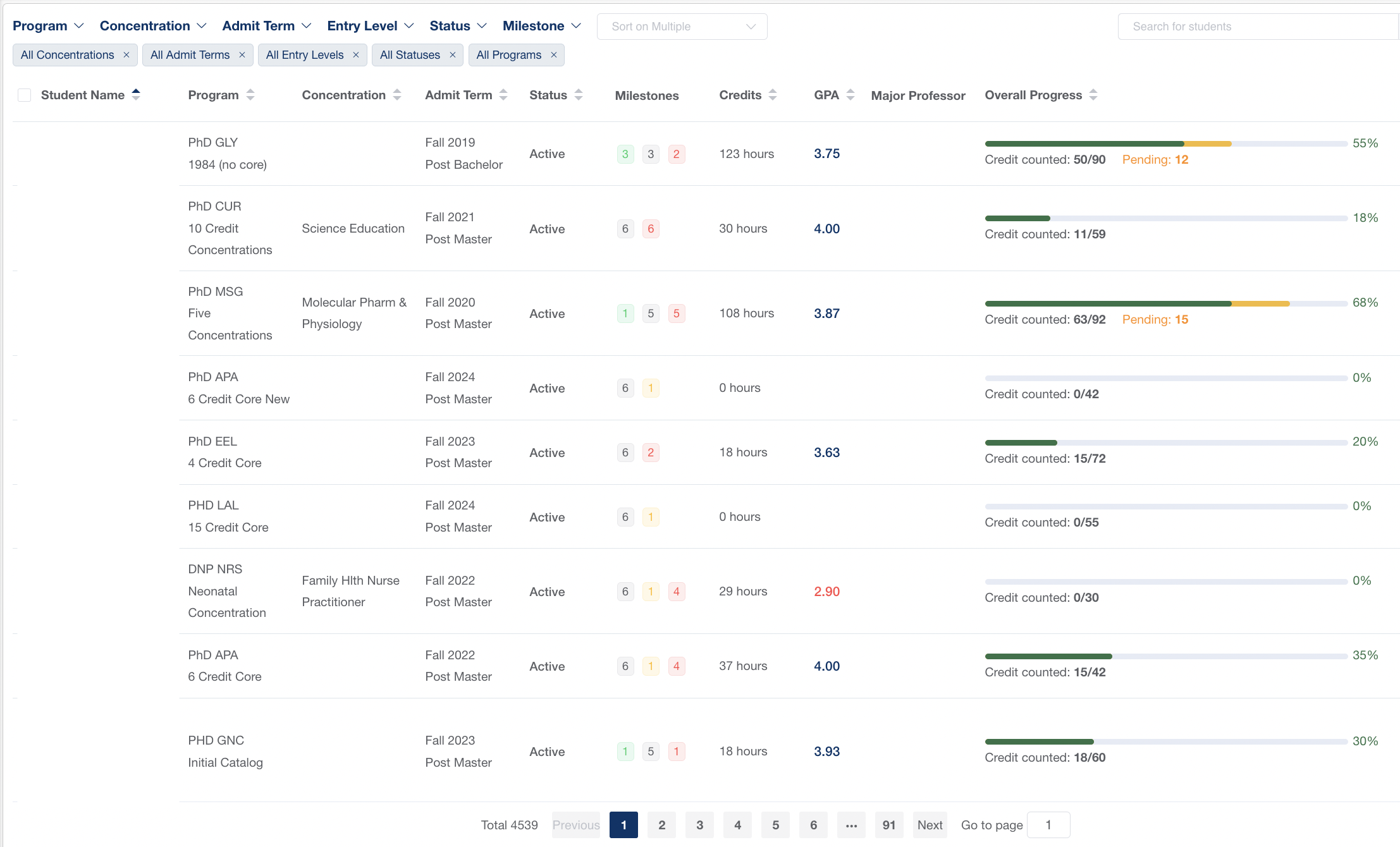Toggle the select-all students checkbox
The image size is (1400, 847).
25,95
